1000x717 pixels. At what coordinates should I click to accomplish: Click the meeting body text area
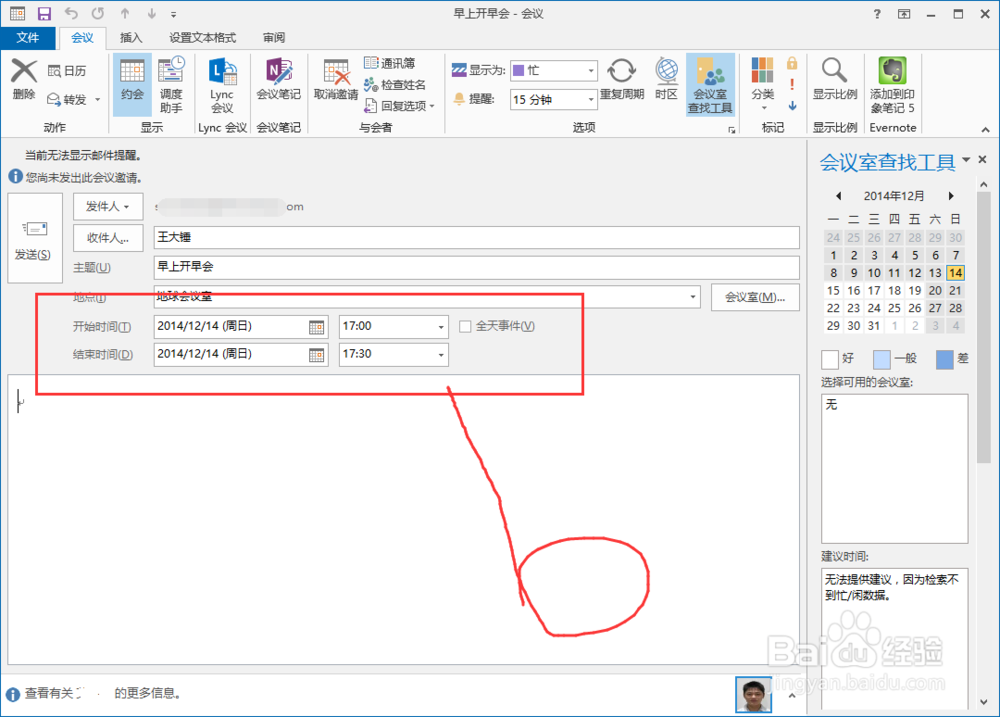pyautogui.click(x=404, y=519)
